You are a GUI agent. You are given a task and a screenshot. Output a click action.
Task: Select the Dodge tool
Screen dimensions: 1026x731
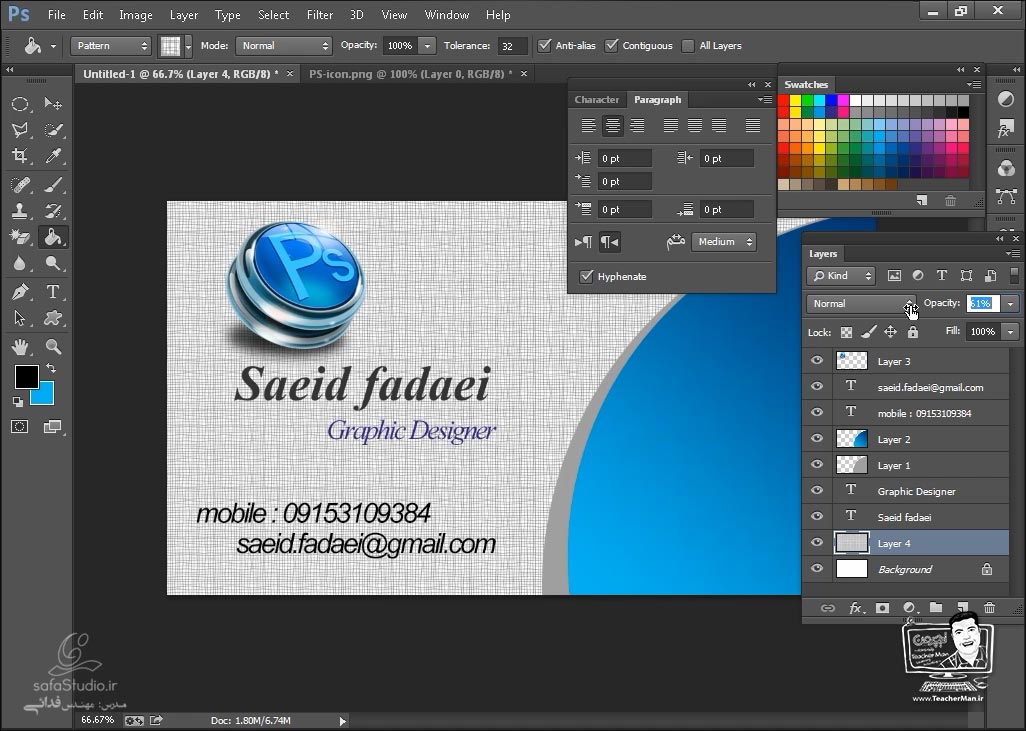pyautogui.click(x=53, y=263)
